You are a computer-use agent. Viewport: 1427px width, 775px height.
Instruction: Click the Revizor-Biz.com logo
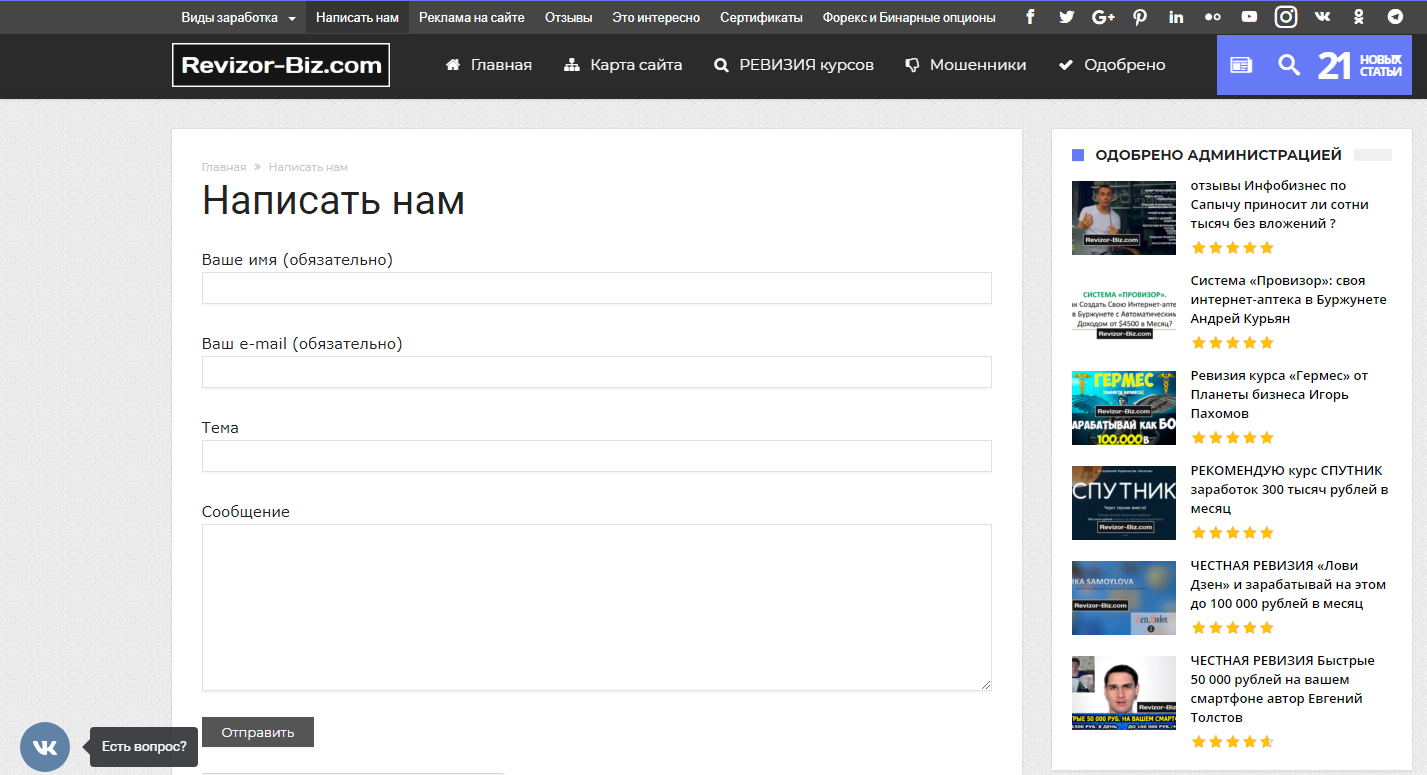tap(281, 65)
